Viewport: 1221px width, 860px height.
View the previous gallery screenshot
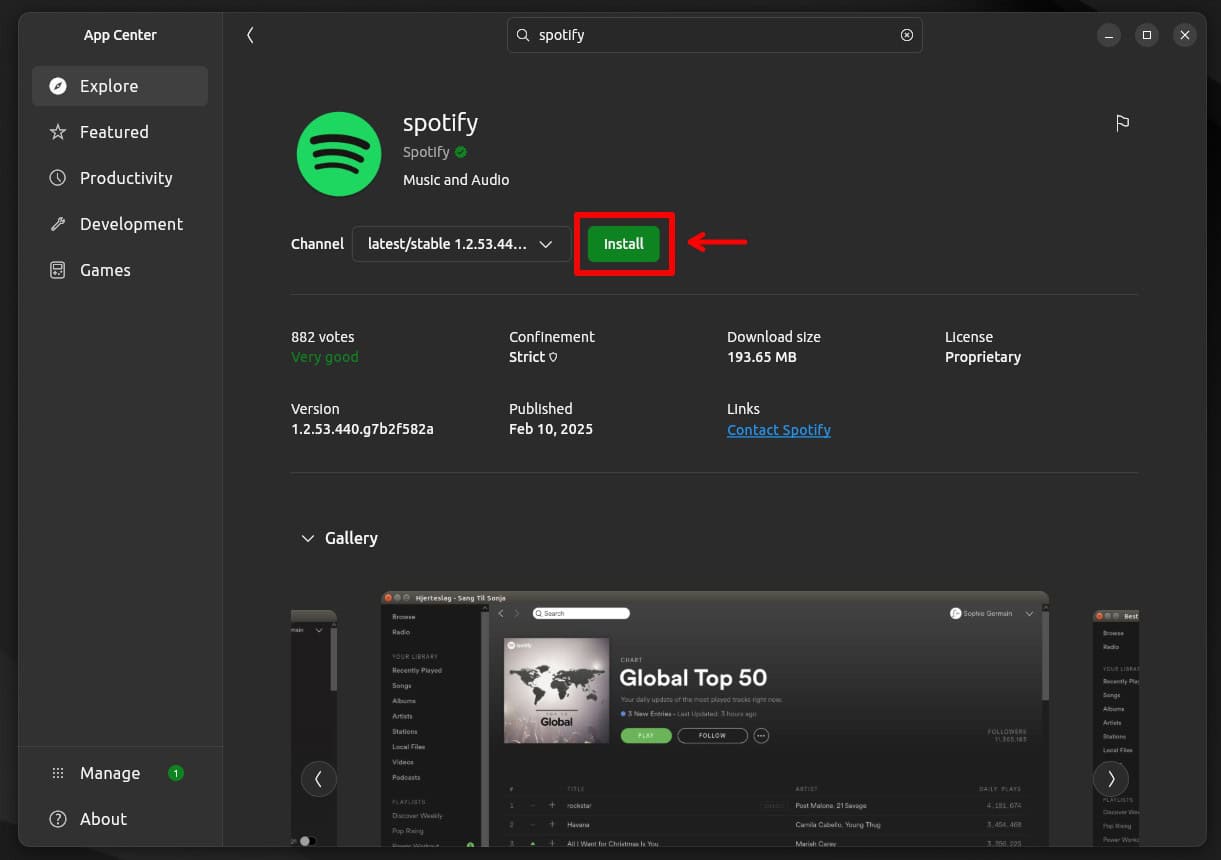click(x=318, y=778)
